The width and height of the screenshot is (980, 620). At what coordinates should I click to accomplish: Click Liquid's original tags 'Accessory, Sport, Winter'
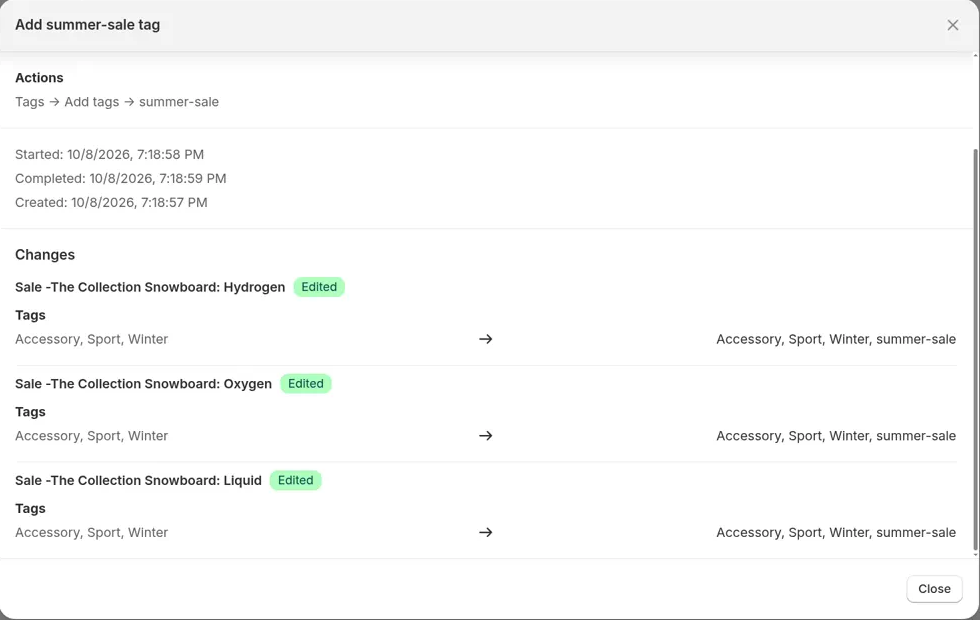[91, 532]
